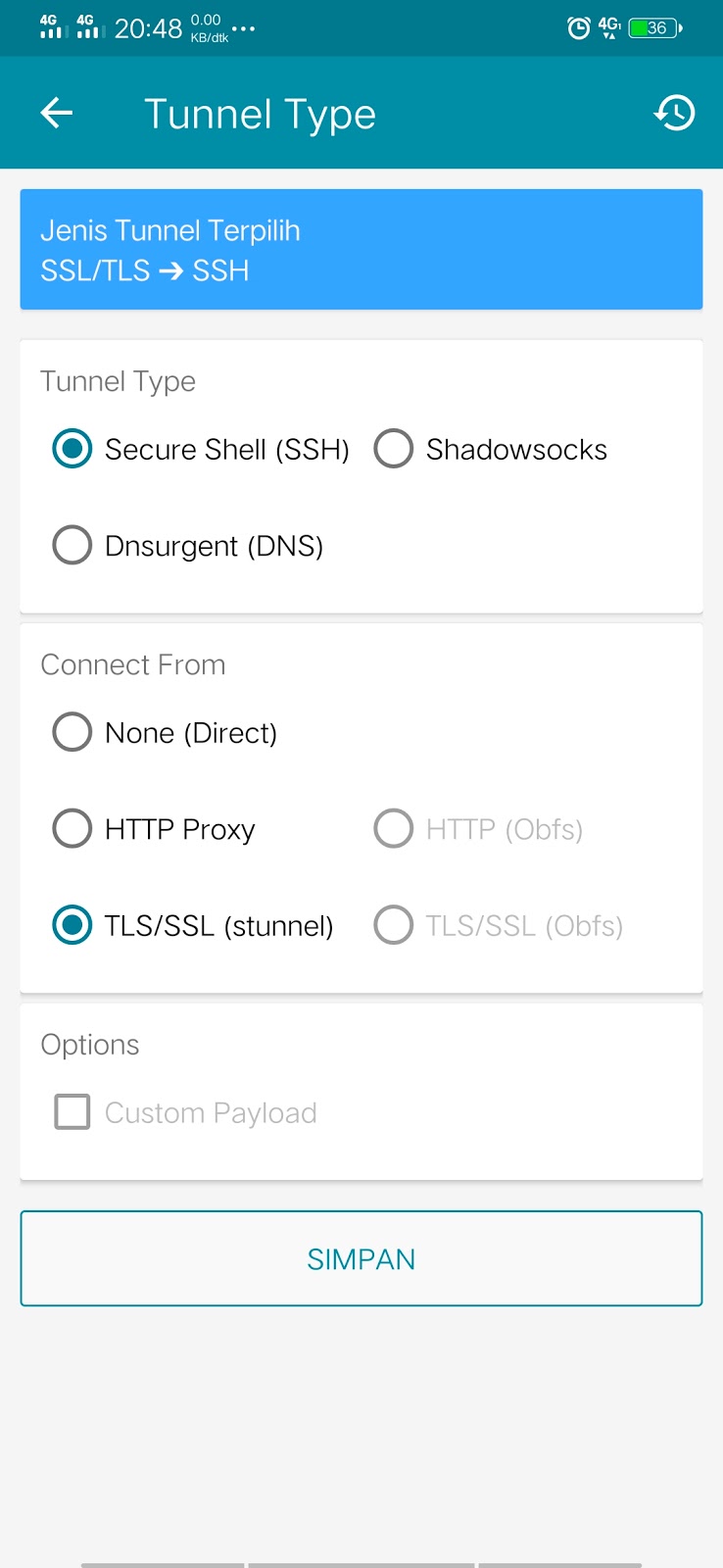Select Shadowsocks tunnel type
Screen dimensions: 723x1568
(x=394, y=449)
